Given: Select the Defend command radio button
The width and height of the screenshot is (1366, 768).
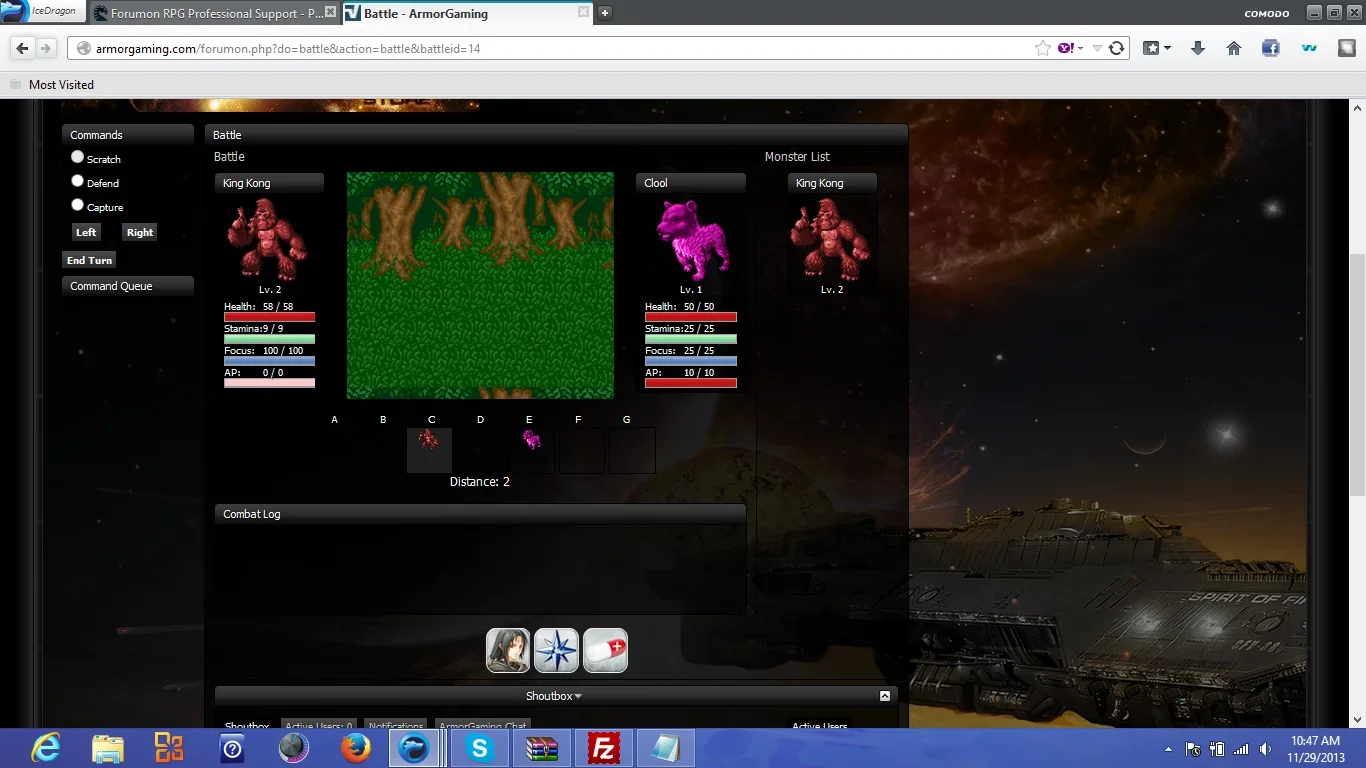Looking at the screenshot, I should [x=77, y=182].
